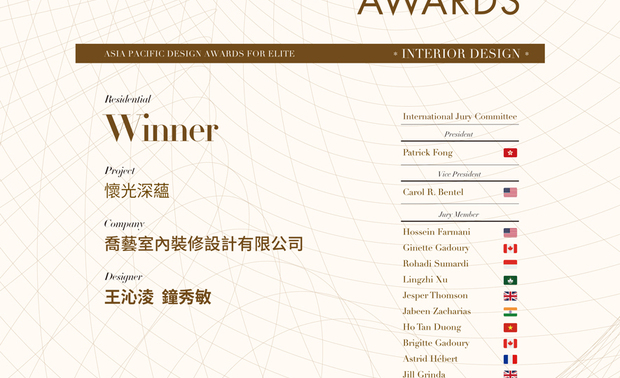Click the France flag beside Astrid Hébert
620x378 pixels.
pyautogui.click(x=510, y=359)
